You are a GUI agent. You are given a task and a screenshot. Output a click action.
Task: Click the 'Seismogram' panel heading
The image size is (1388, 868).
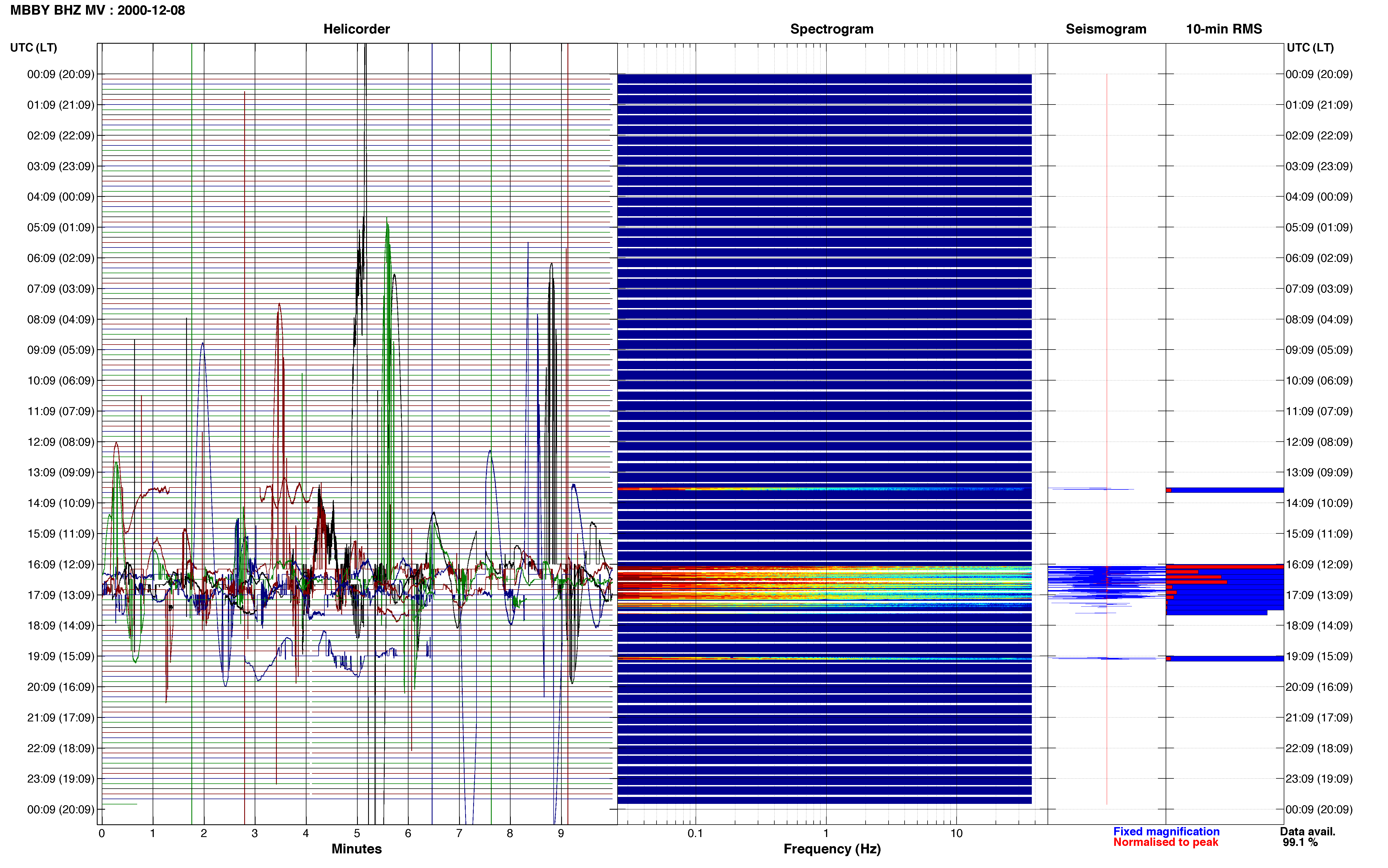pyautogui.click(x=1106, y=29)
